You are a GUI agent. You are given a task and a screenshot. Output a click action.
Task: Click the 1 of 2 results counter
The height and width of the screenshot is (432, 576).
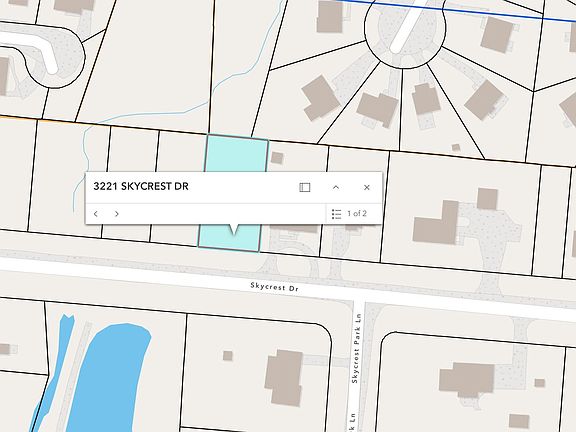[x=357, y=213]
